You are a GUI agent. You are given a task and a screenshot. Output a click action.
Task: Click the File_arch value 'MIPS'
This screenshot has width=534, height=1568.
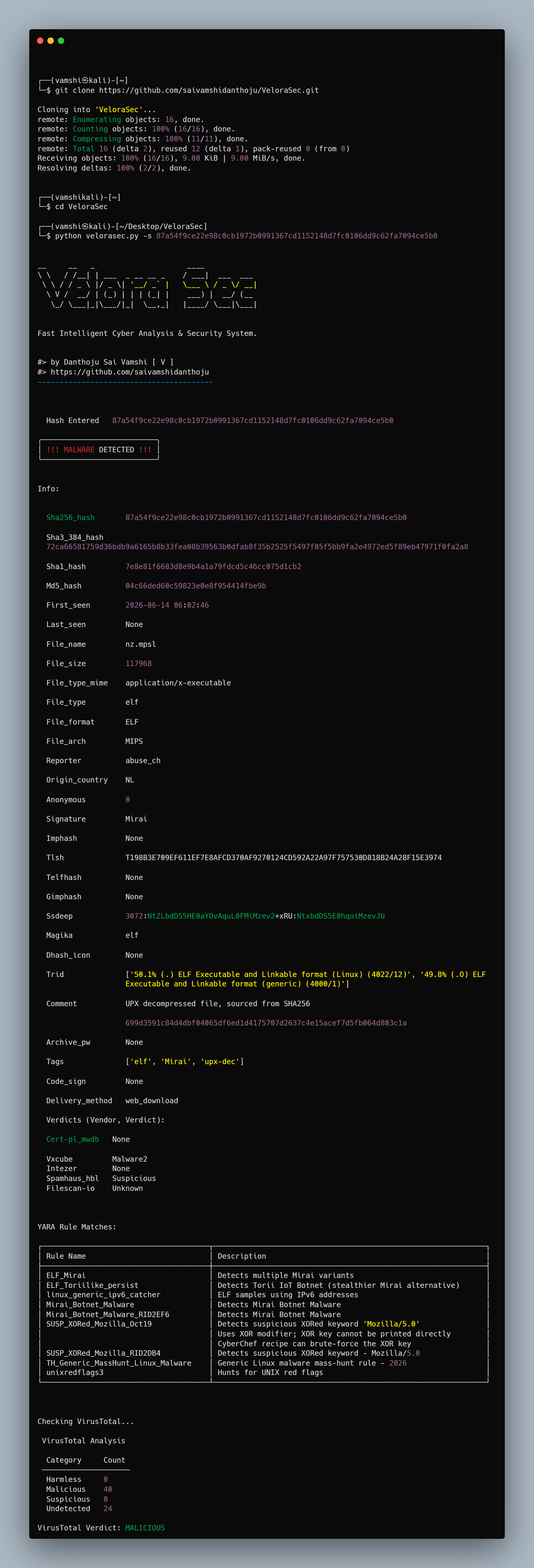tap(134, 741)
